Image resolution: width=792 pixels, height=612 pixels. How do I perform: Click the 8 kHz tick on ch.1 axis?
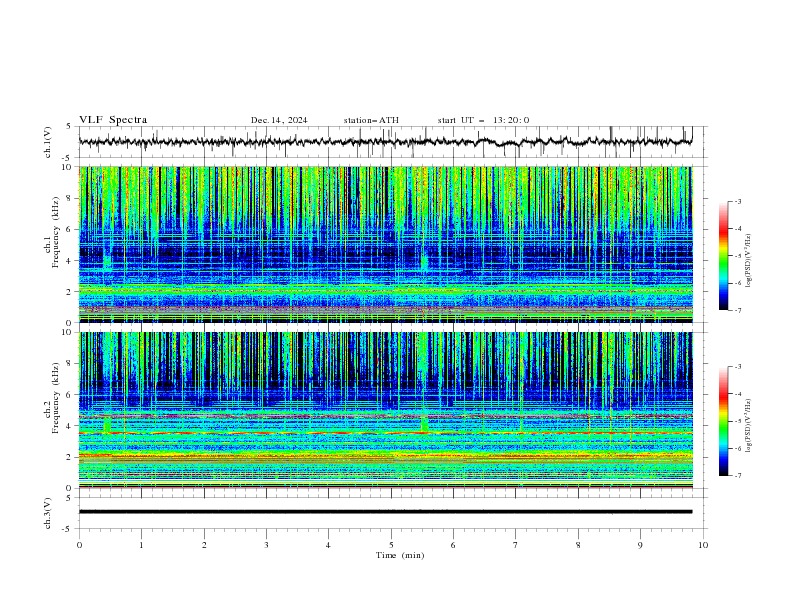click(70, 198)
